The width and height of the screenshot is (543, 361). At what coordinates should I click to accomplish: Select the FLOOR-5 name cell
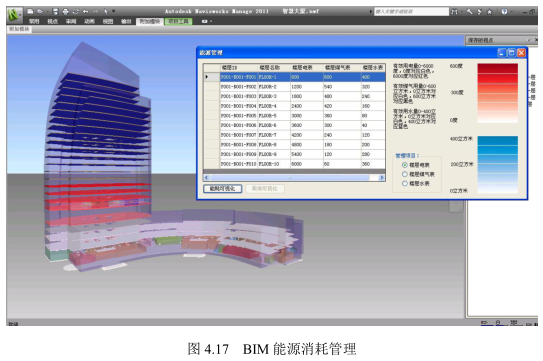[x=274, y=116]
